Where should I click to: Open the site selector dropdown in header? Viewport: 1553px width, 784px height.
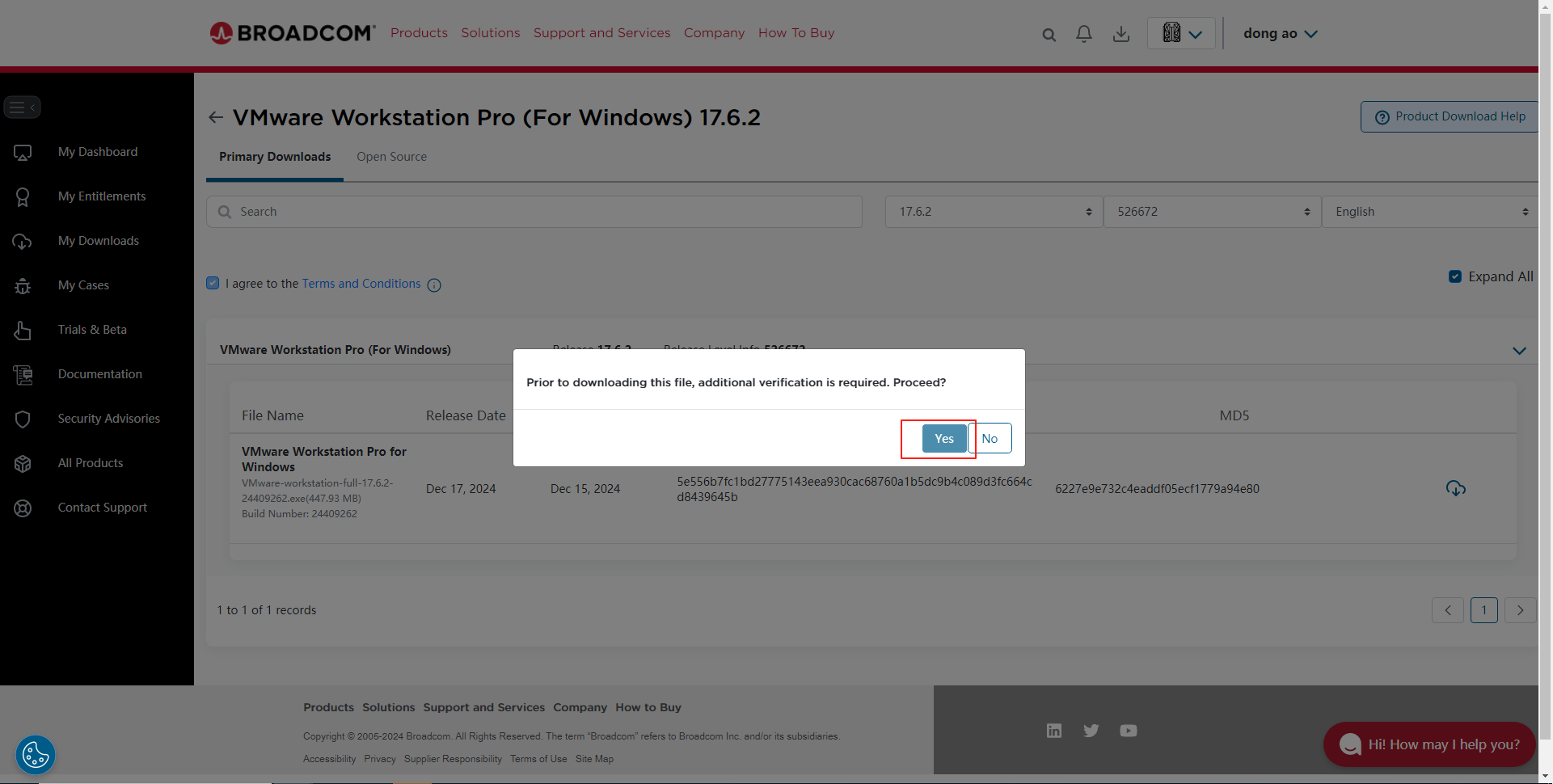pos(1181,33)
